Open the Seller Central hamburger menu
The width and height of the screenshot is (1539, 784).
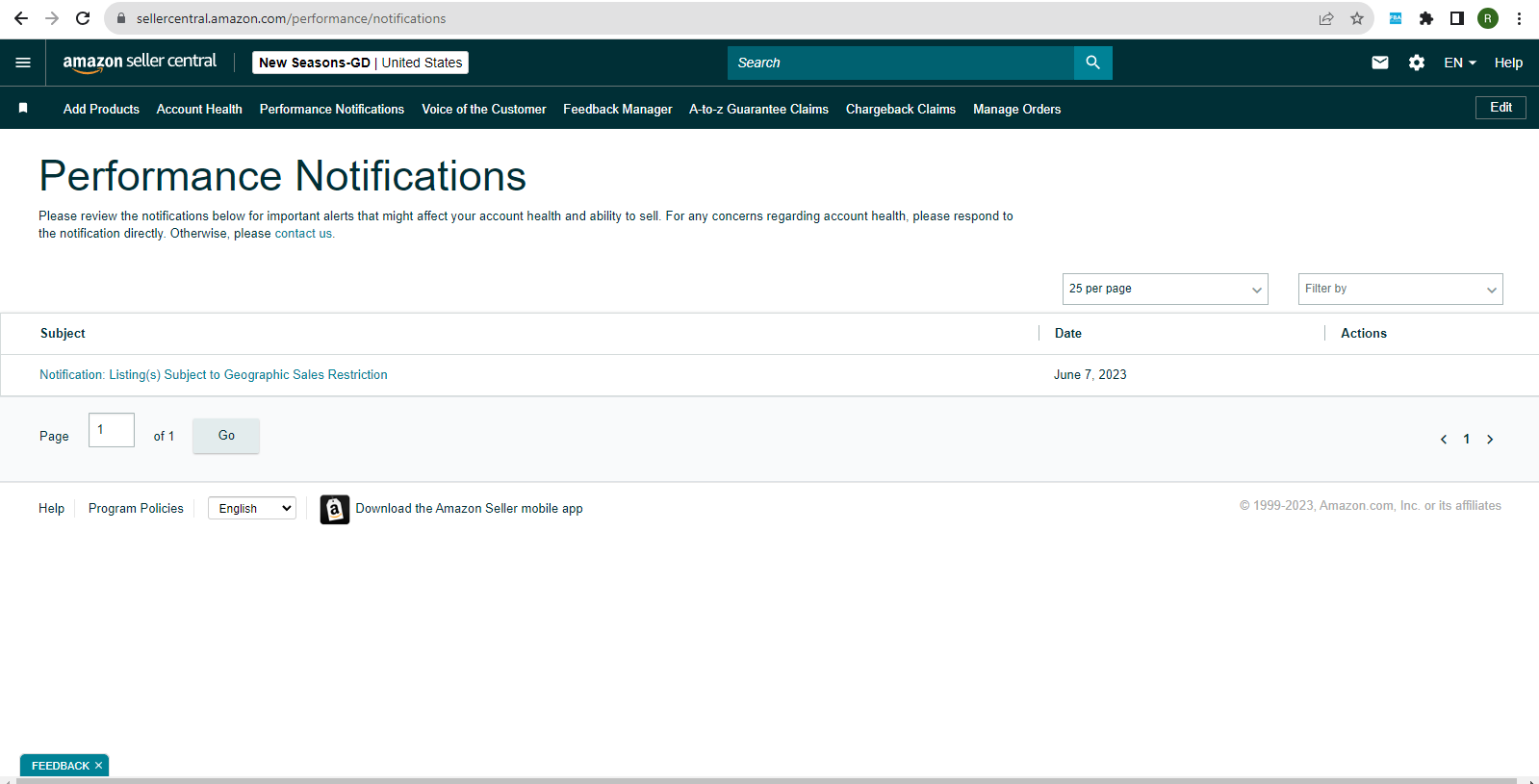click(x=23, y=63)
